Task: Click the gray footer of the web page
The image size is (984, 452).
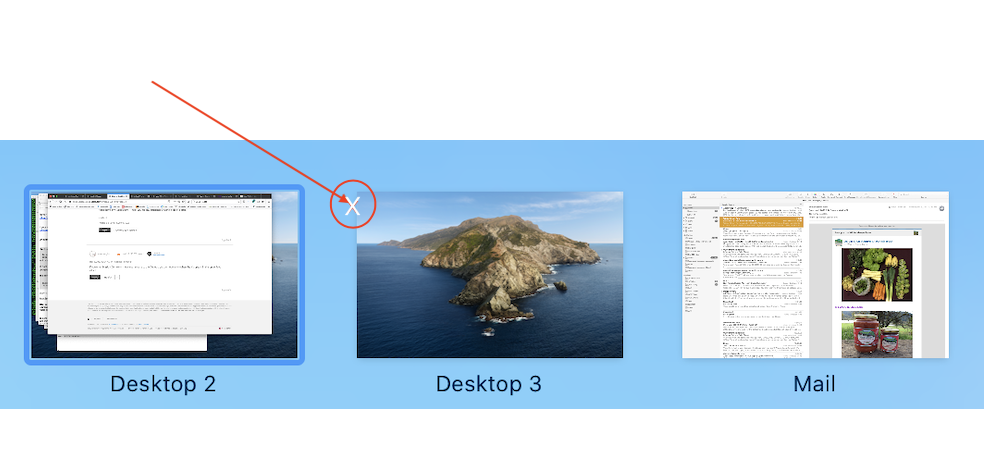Action: [160, 317]
